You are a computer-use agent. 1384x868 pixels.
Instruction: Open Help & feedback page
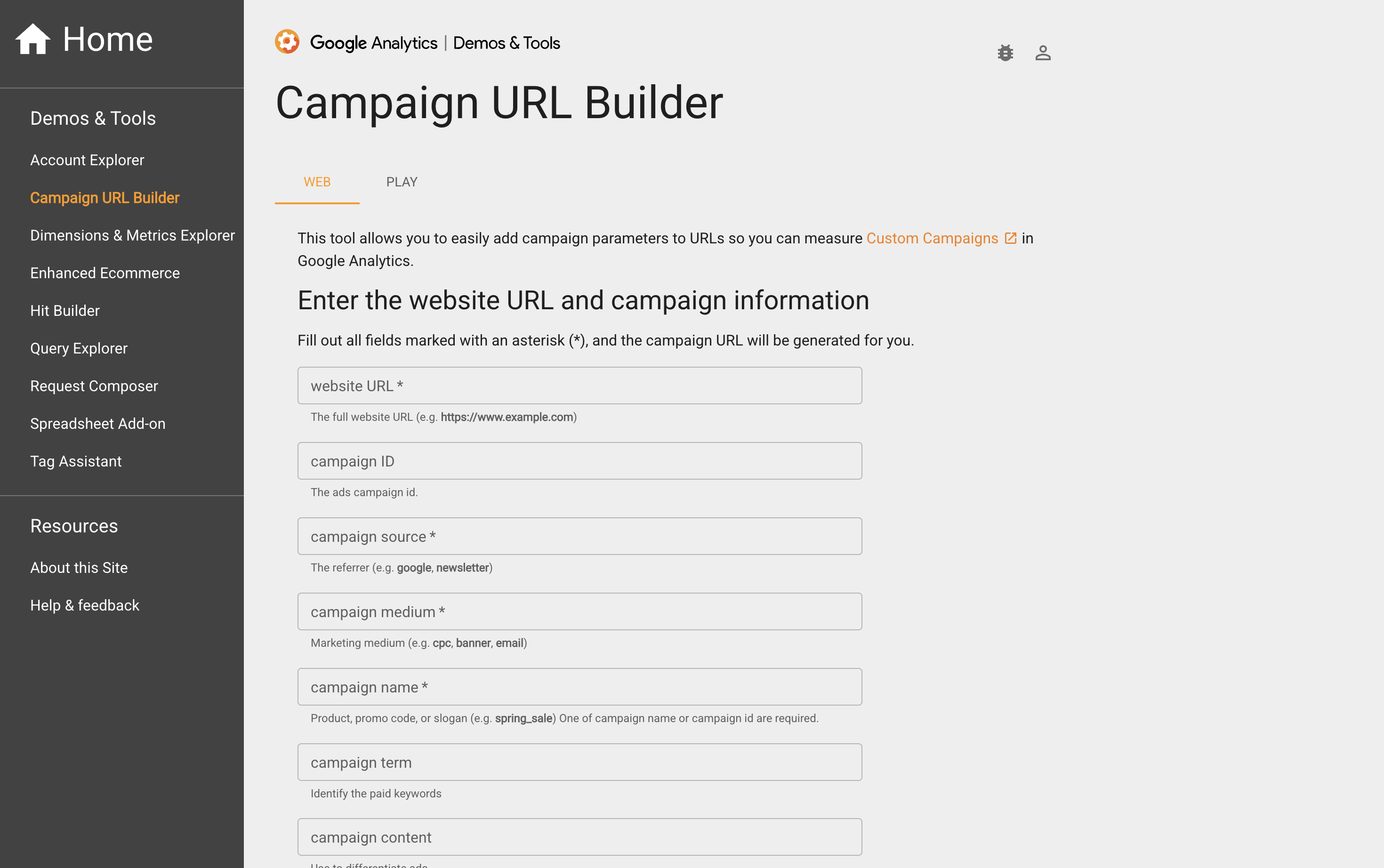(85, 605)
